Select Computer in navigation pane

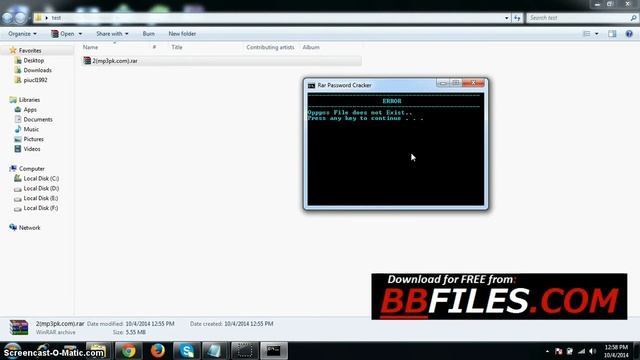(31, 169)
